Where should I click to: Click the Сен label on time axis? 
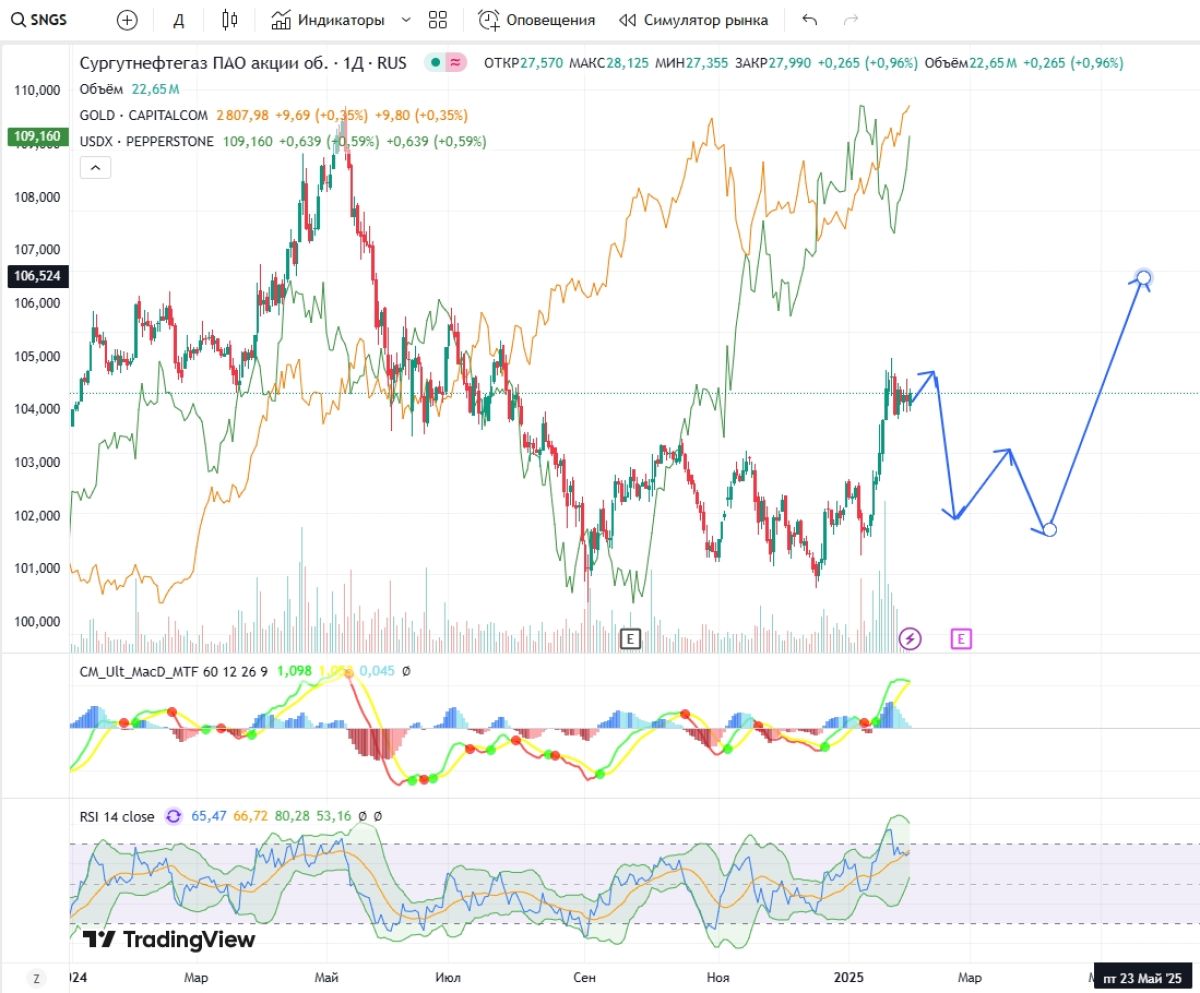586,977
